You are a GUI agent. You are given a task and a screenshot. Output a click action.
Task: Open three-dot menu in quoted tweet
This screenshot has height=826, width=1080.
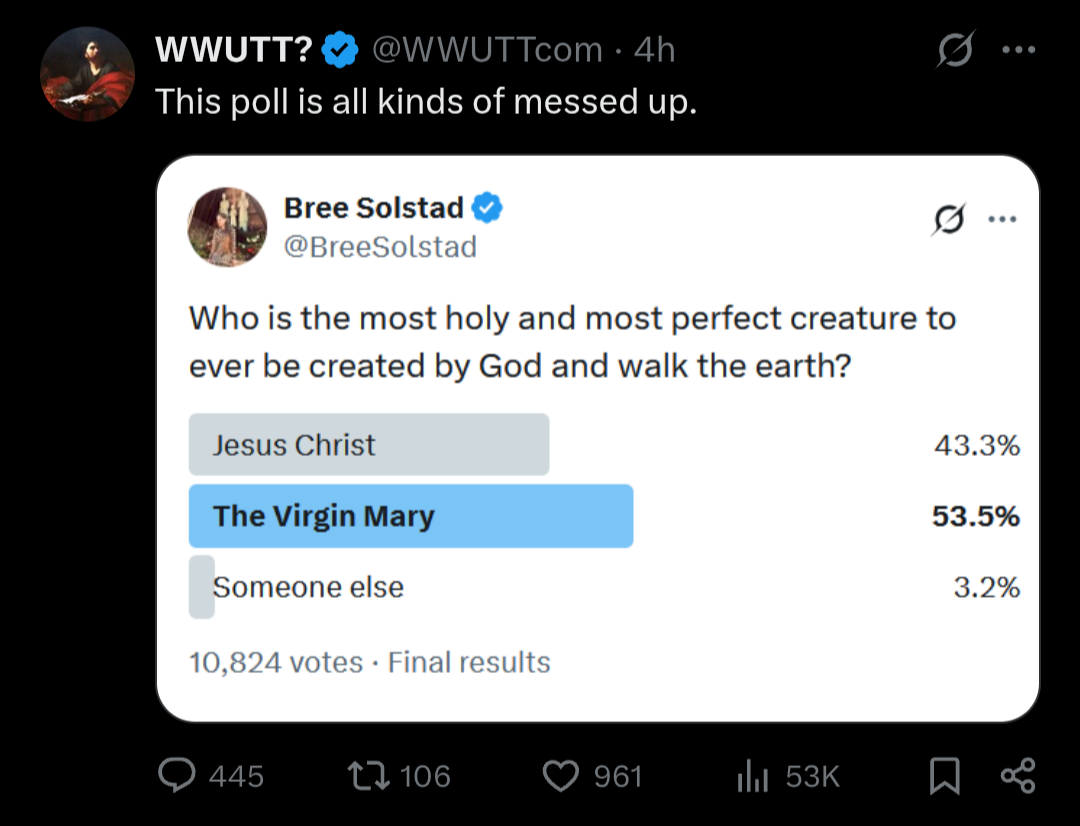1001,221
